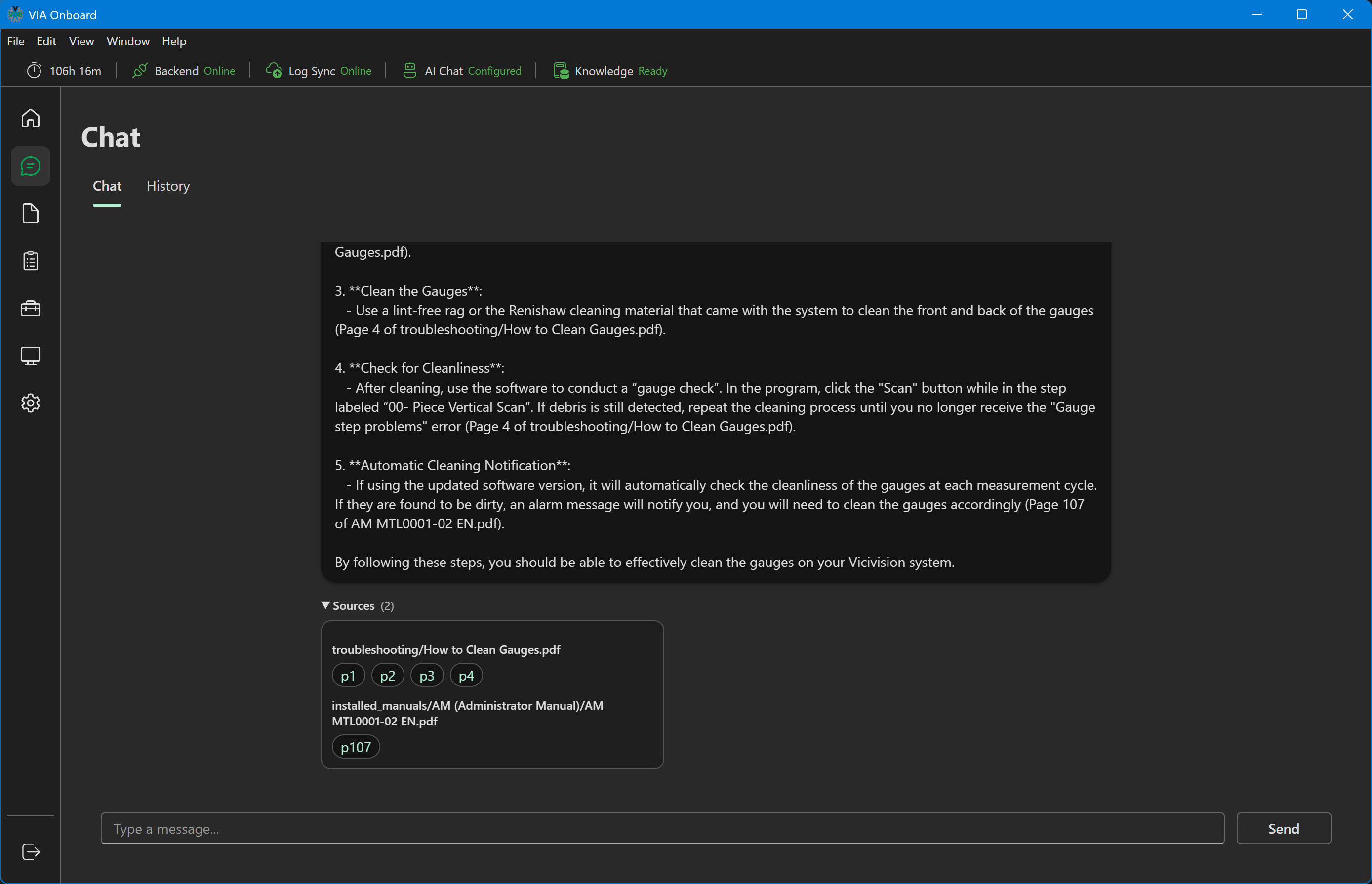Open page p3 of Clean Gauges source
Viewport: 1372px width, 884px height.
[427, 676]
